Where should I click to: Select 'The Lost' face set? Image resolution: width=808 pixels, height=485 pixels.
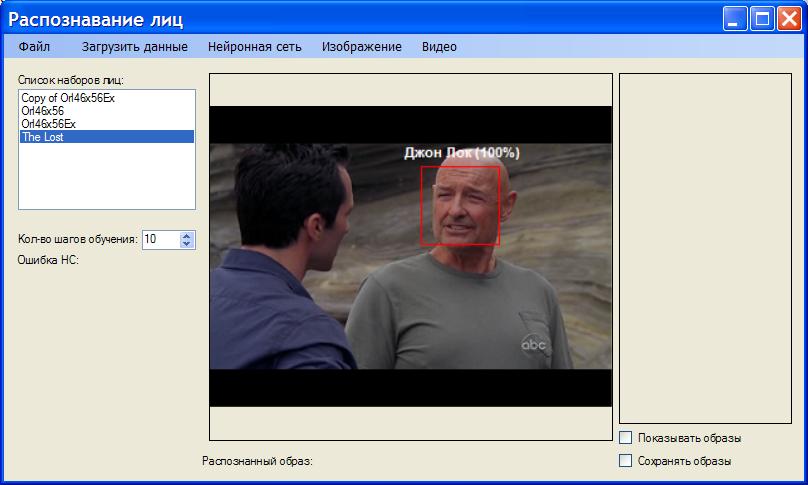(x=107, y=137)
